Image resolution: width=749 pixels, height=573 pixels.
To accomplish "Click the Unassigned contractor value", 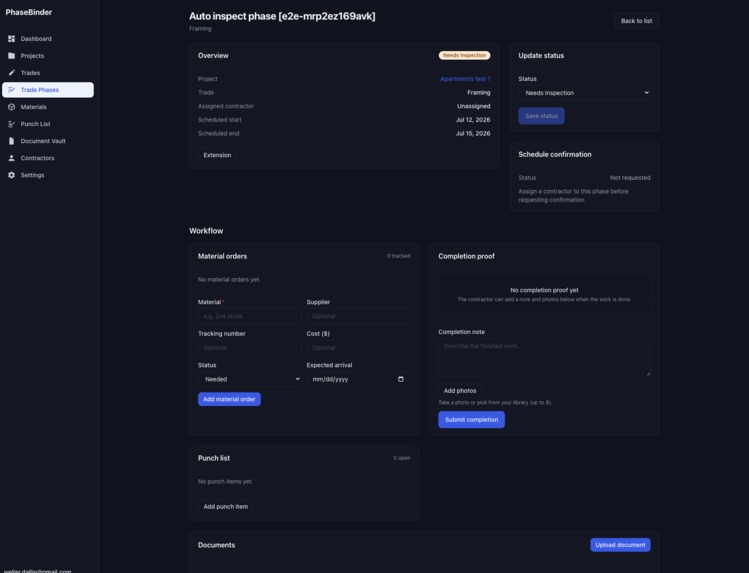I will (x=473, y=106).
